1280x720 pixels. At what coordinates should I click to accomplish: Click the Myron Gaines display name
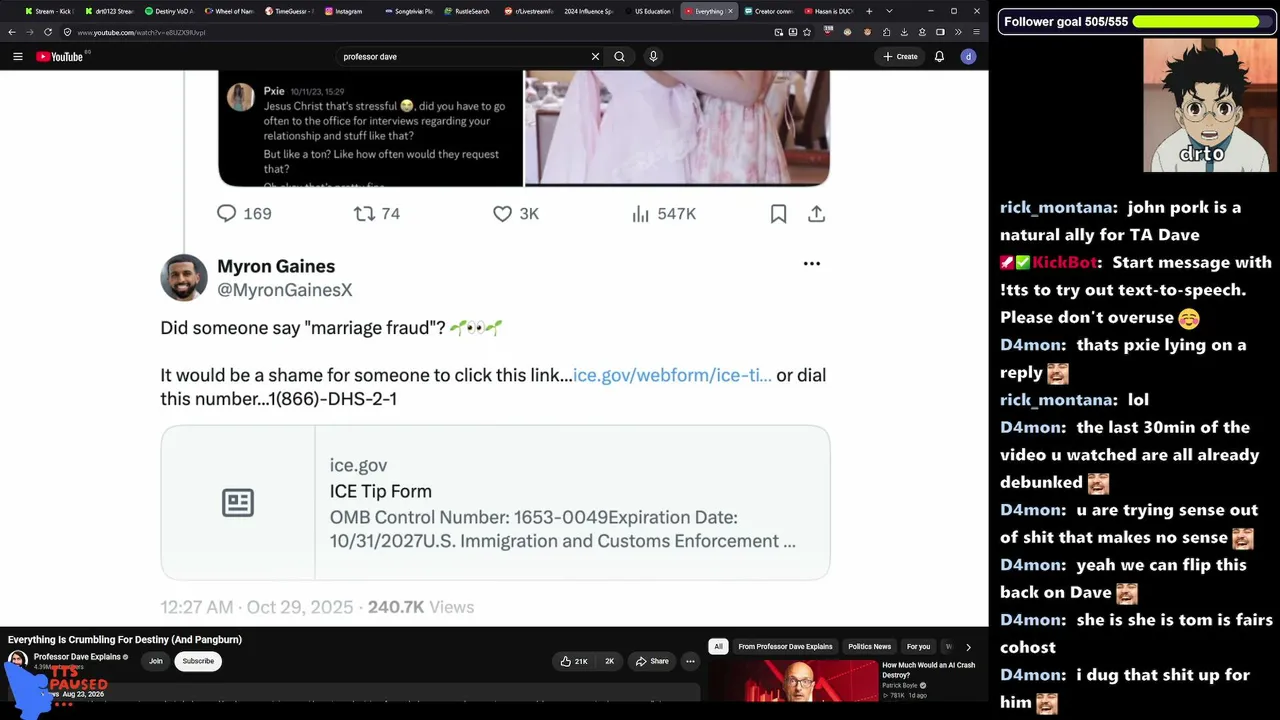pos(276,266)
